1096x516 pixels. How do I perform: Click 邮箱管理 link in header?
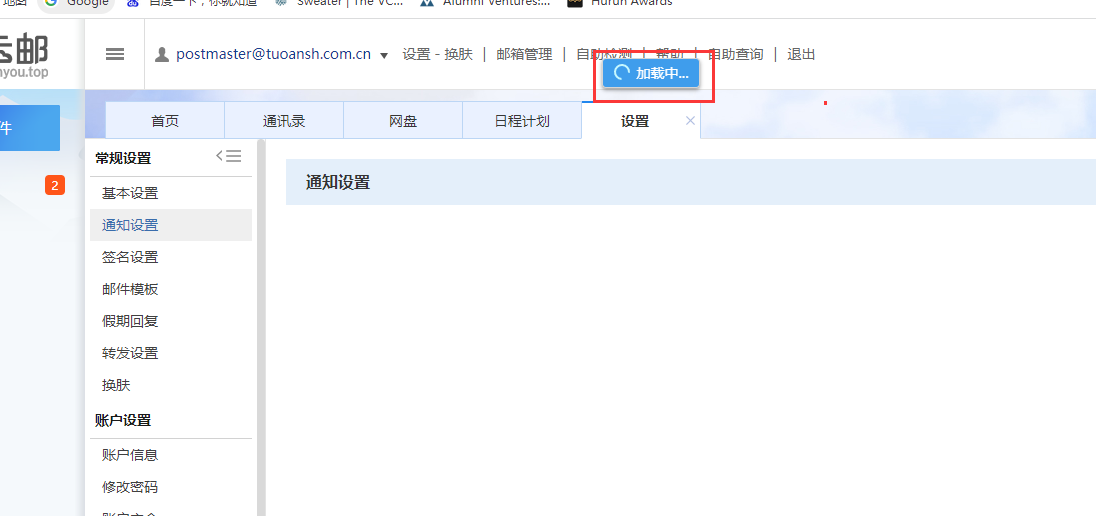coord(524,54)
